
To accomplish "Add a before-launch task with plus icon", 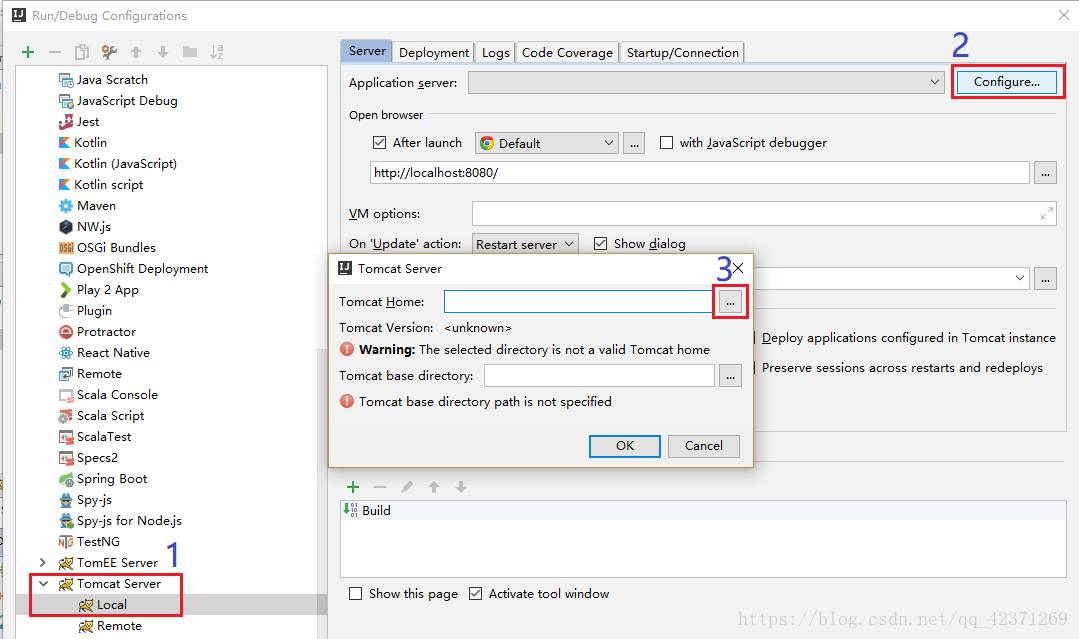I will point(353,487).
